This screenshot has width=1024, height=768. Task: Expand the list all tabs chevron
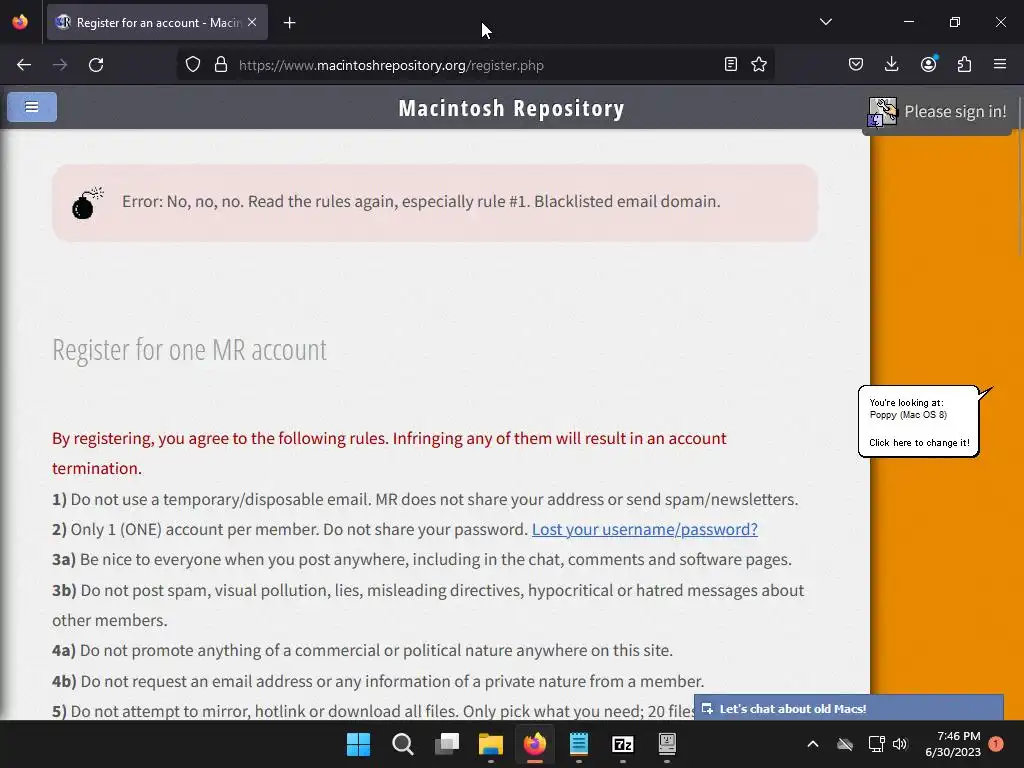[825, 22]
